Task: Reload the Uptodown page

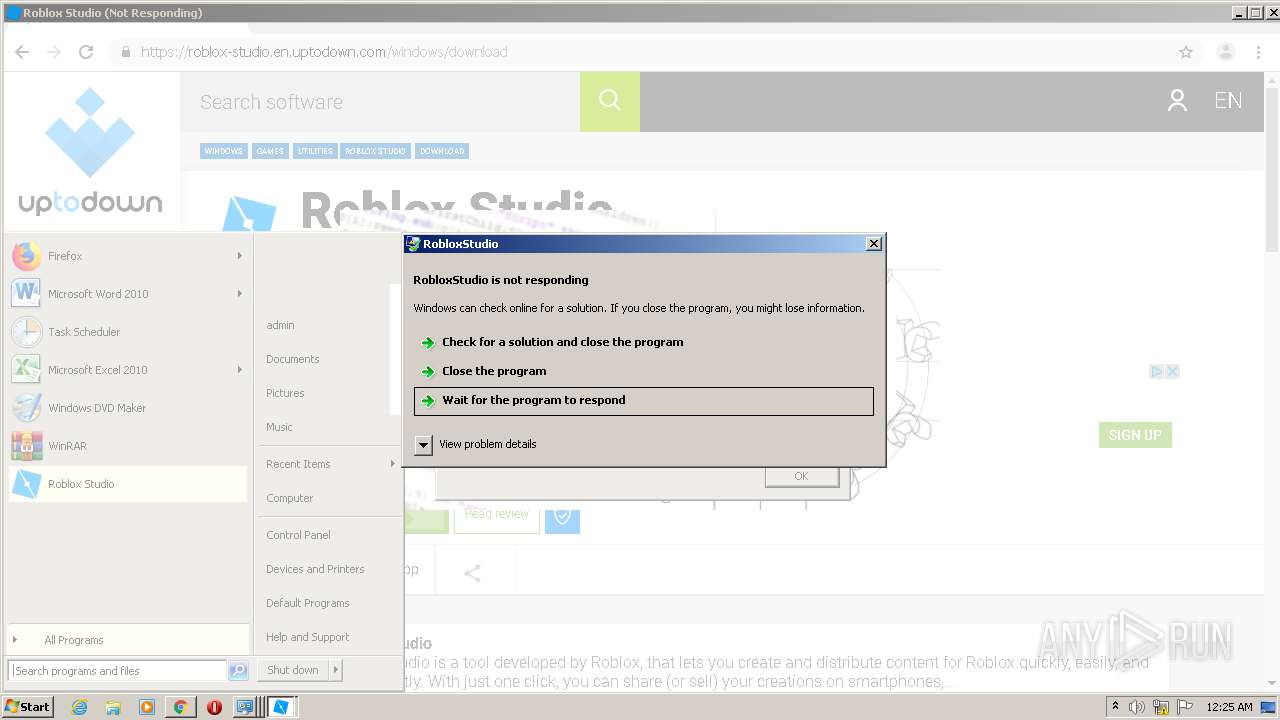Action: pyautogui.click(x=86, y=52)
